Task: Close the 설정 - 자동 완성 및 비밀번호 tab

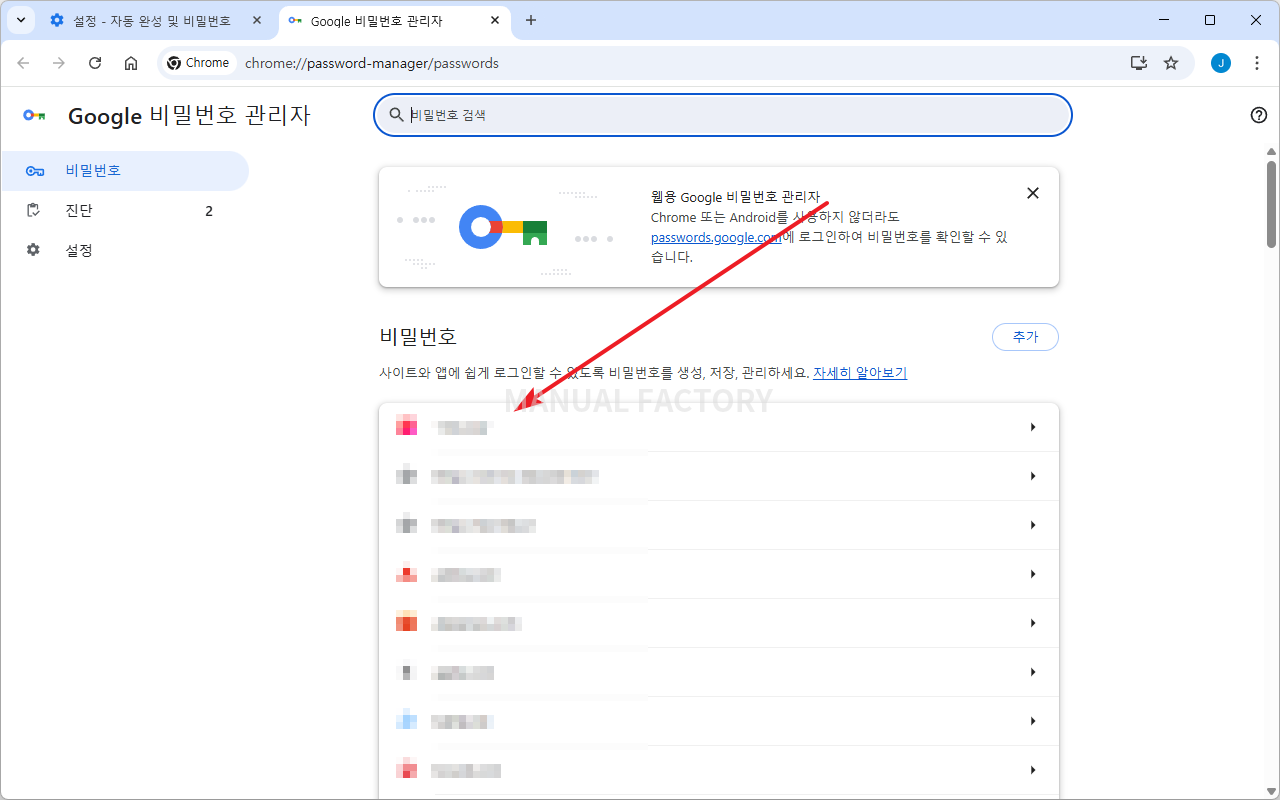Action: [x=257, y=20]
